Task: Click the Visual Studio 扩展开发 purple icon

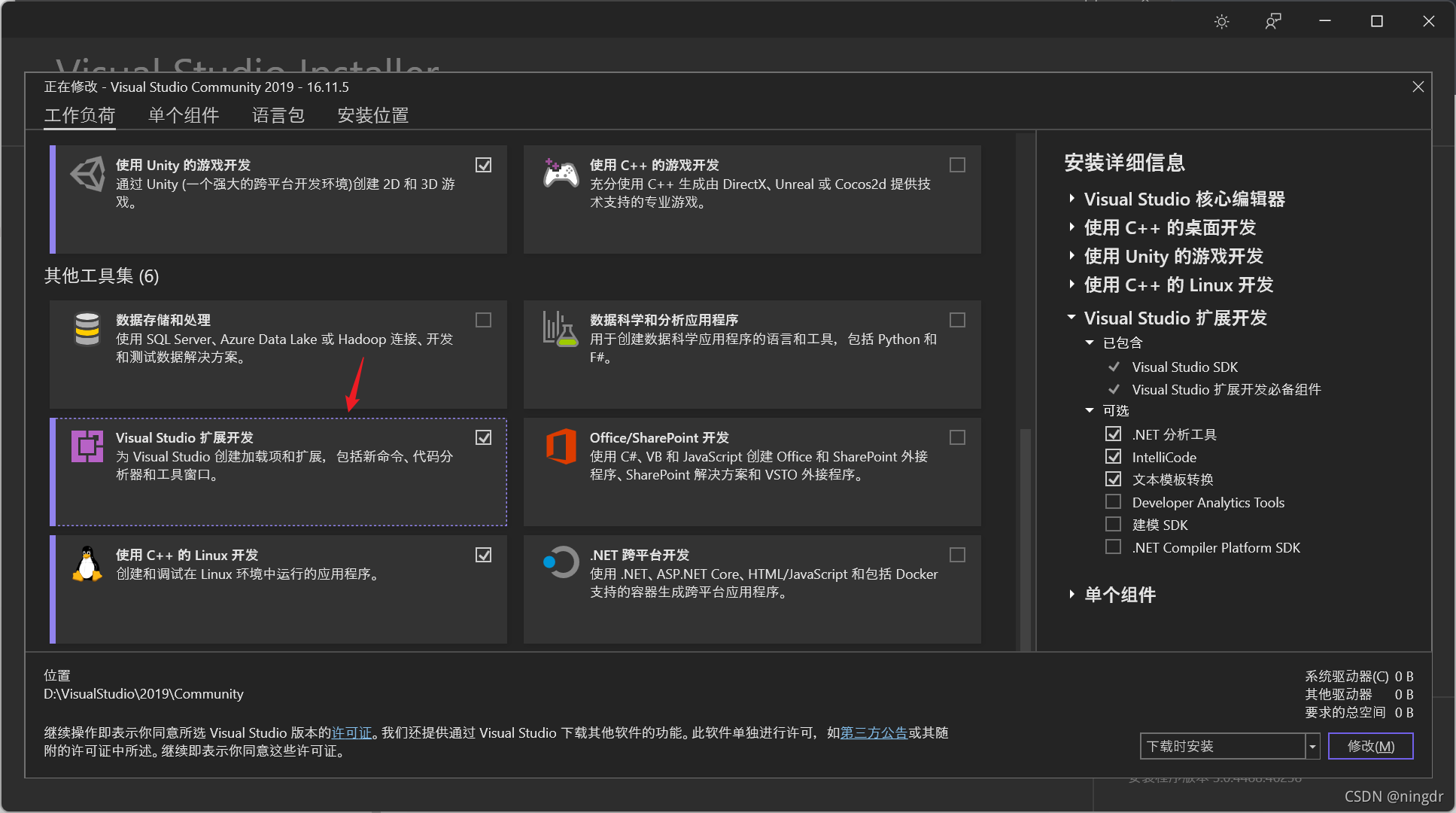Action: click(87, 446)
